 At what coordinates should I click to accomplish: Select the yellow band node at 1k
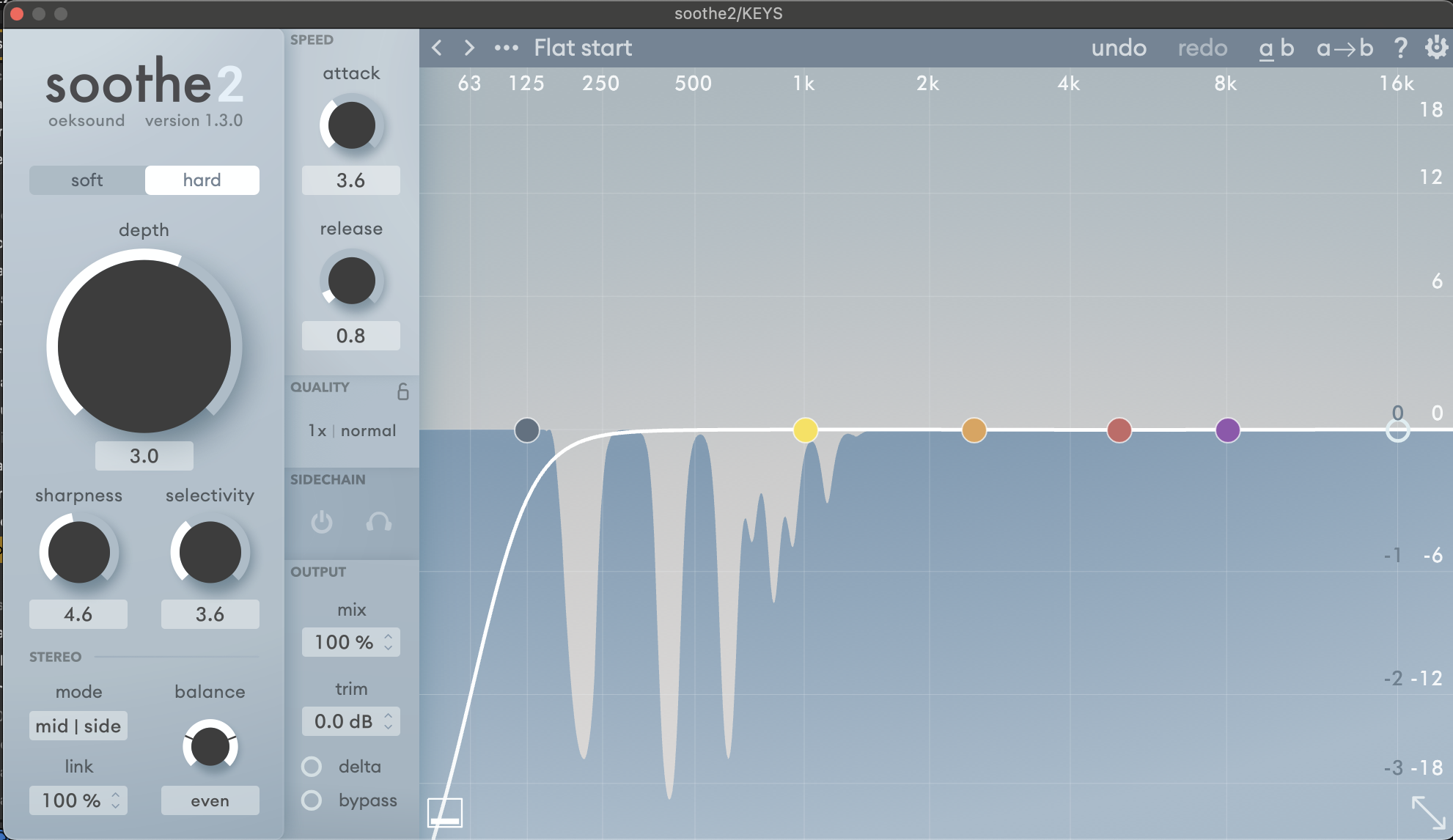[x=805, y=430]
